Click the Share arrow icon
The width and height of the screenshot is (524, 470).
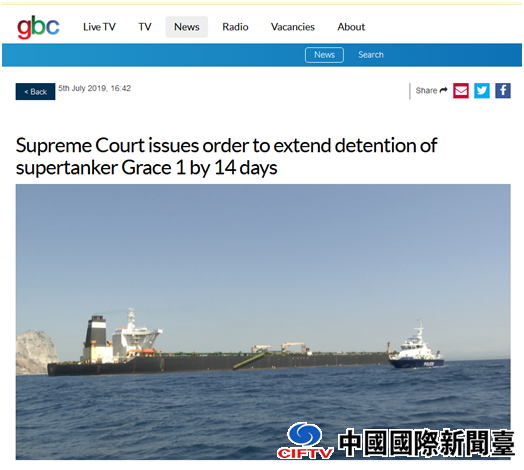(443, 90)
